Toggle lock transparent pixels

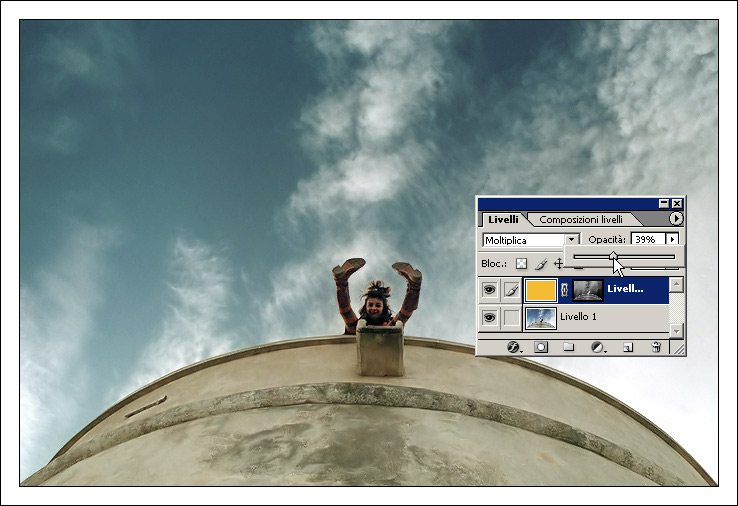[x=521, y=264]
